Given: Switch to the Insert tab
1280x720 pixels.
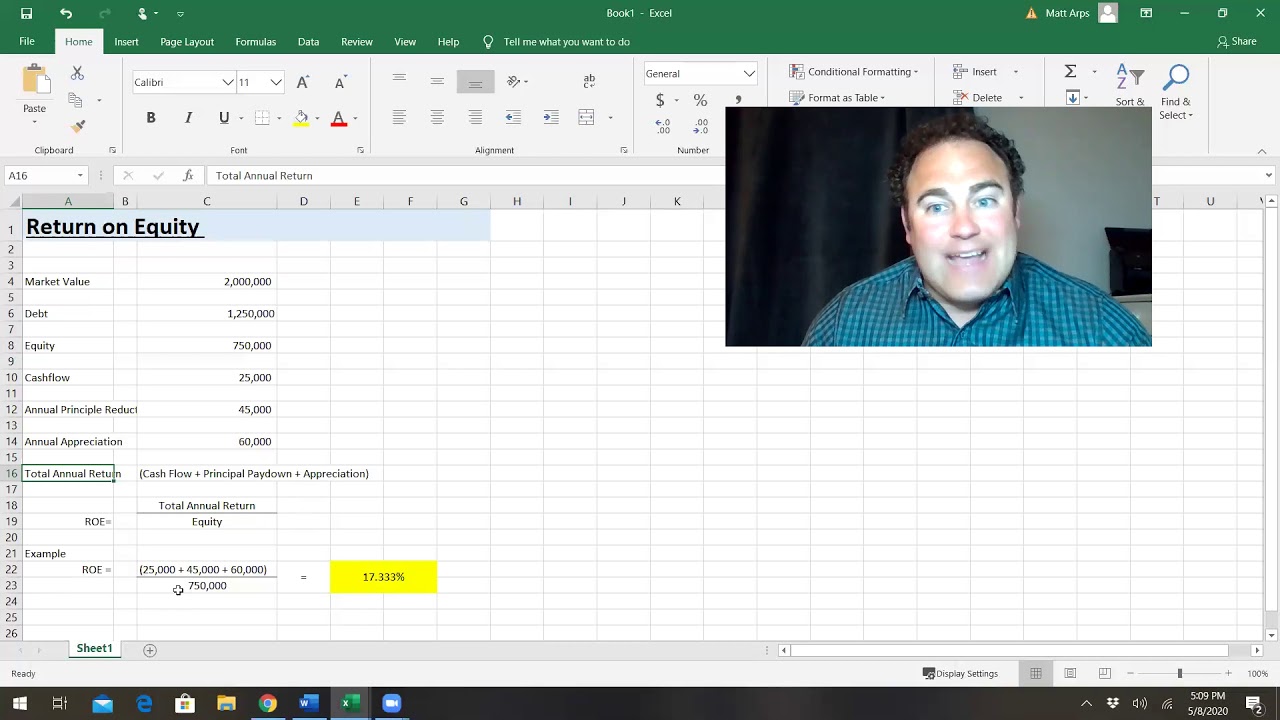Looking at the screenshot, I should [x=126, y=42].
